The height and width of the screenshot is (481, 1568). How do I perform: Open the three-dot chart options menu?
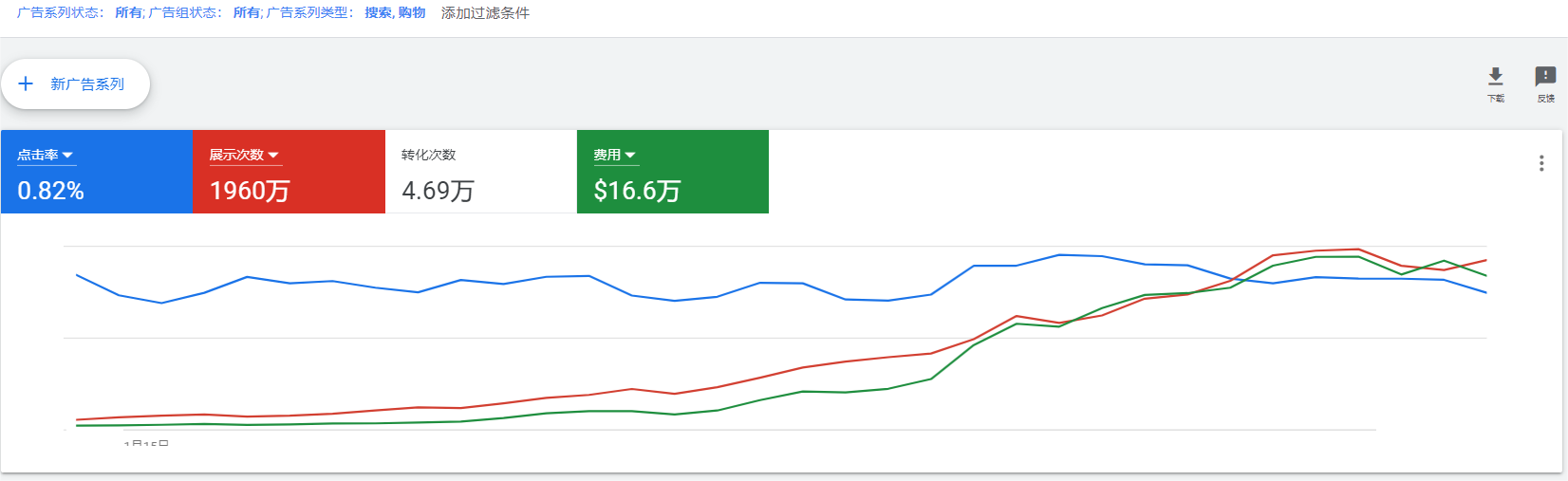click(x=1540, y=163)
